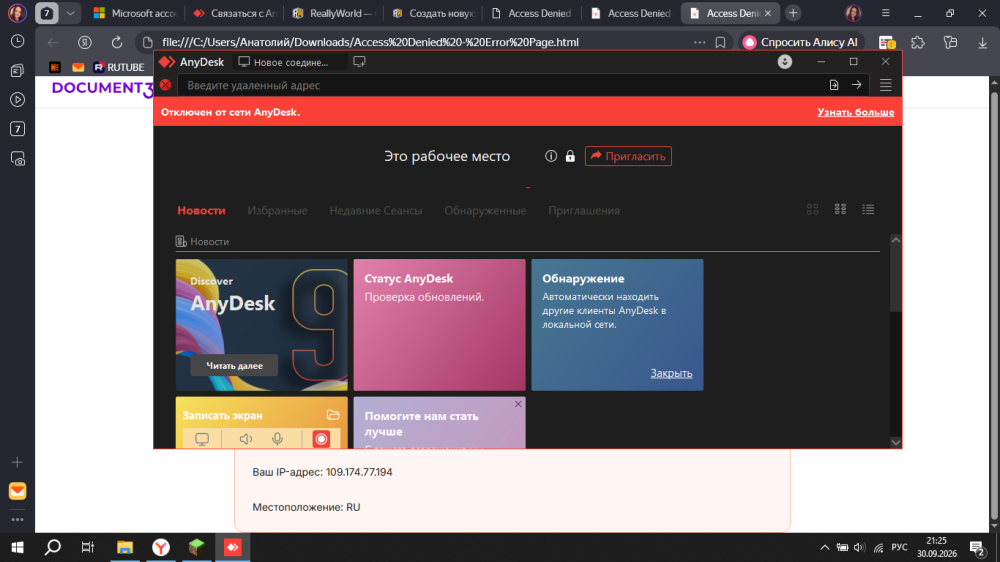Select the Избранные tab

(277, 211)
